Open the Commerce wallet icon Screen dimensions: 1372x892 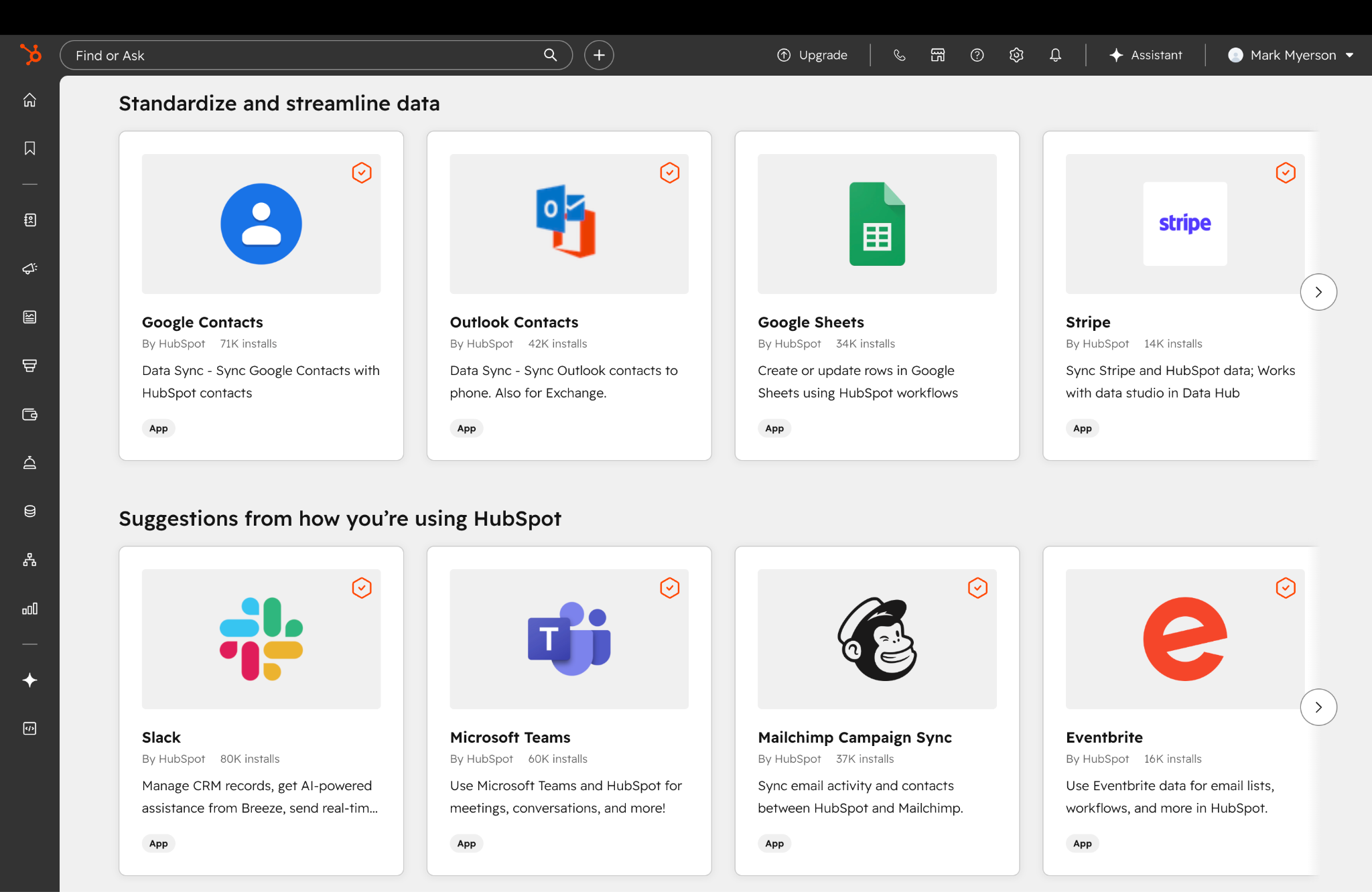click(x=29, y=414)
